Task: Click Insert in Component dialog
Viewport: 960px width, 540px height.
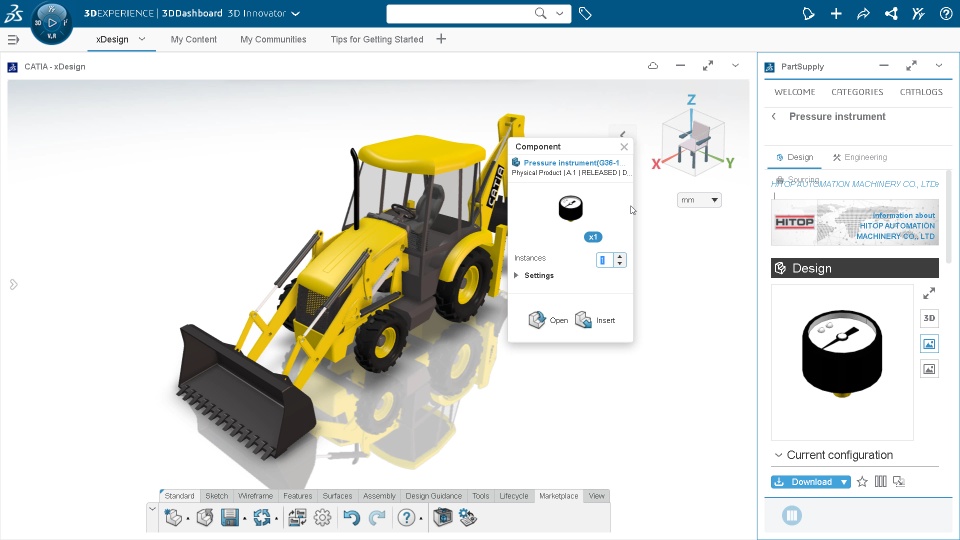Action: (x=595, y=320)
